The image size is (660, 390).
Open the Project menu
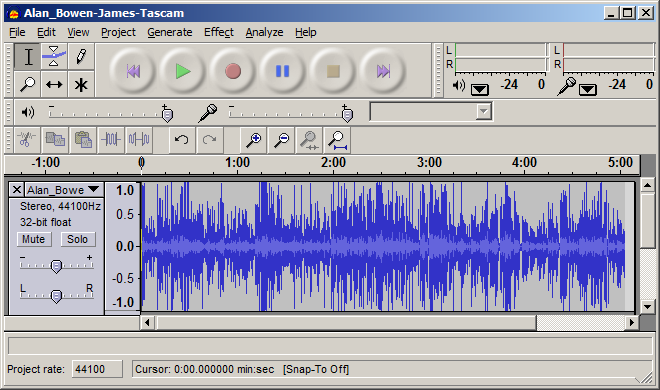[118, 32]
